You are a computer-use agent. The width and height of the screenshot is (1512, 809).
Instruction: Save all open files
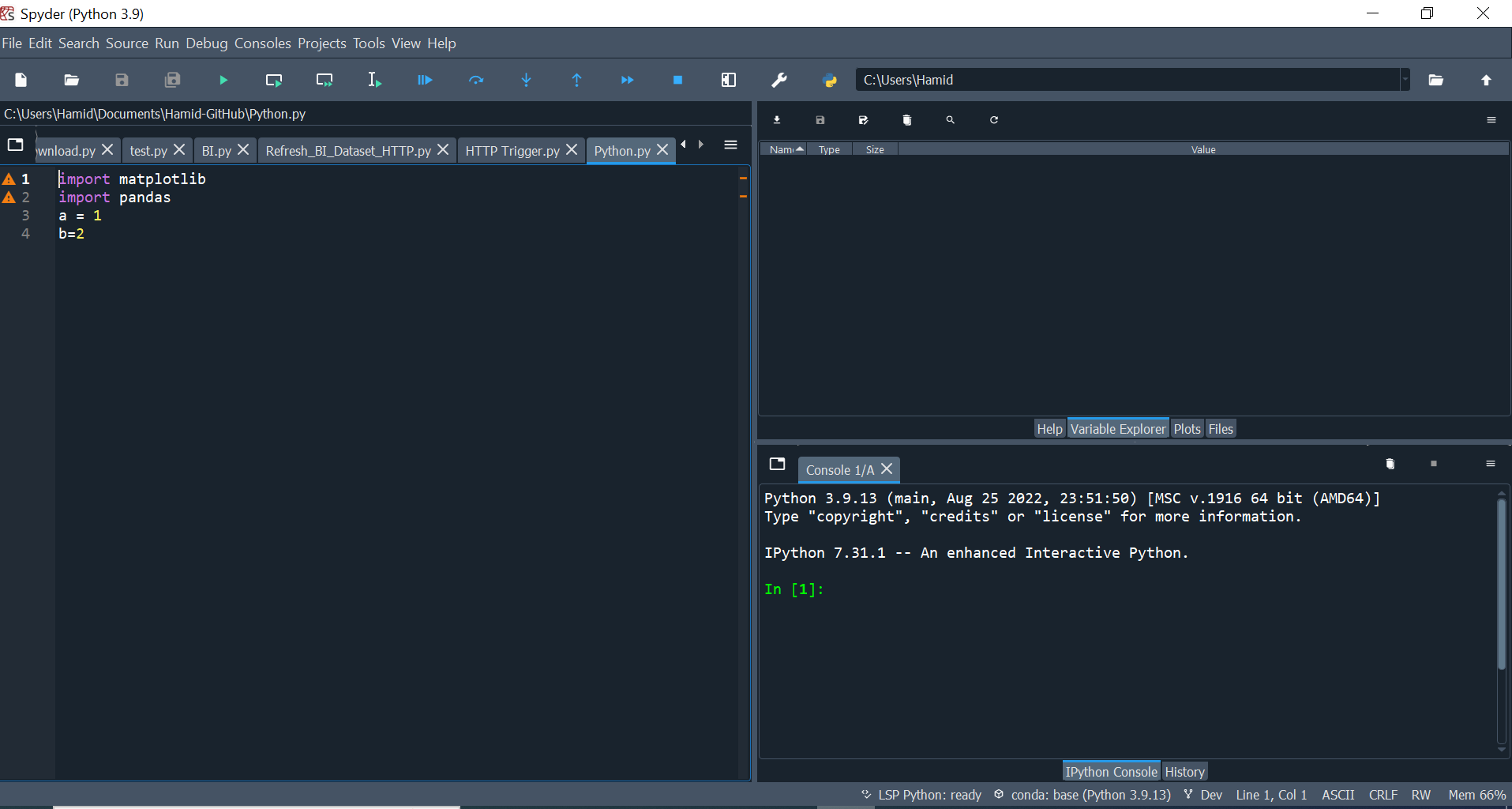pos(172,80)
